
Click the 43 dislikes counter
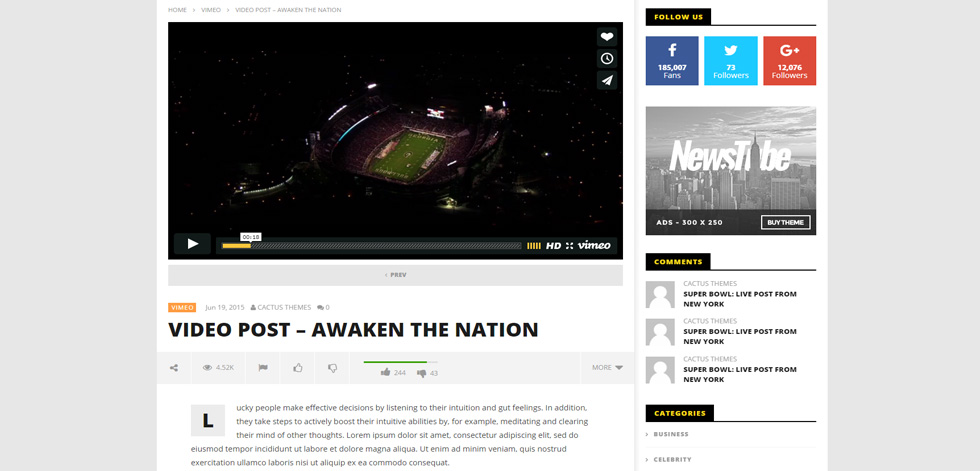[428, 374]
